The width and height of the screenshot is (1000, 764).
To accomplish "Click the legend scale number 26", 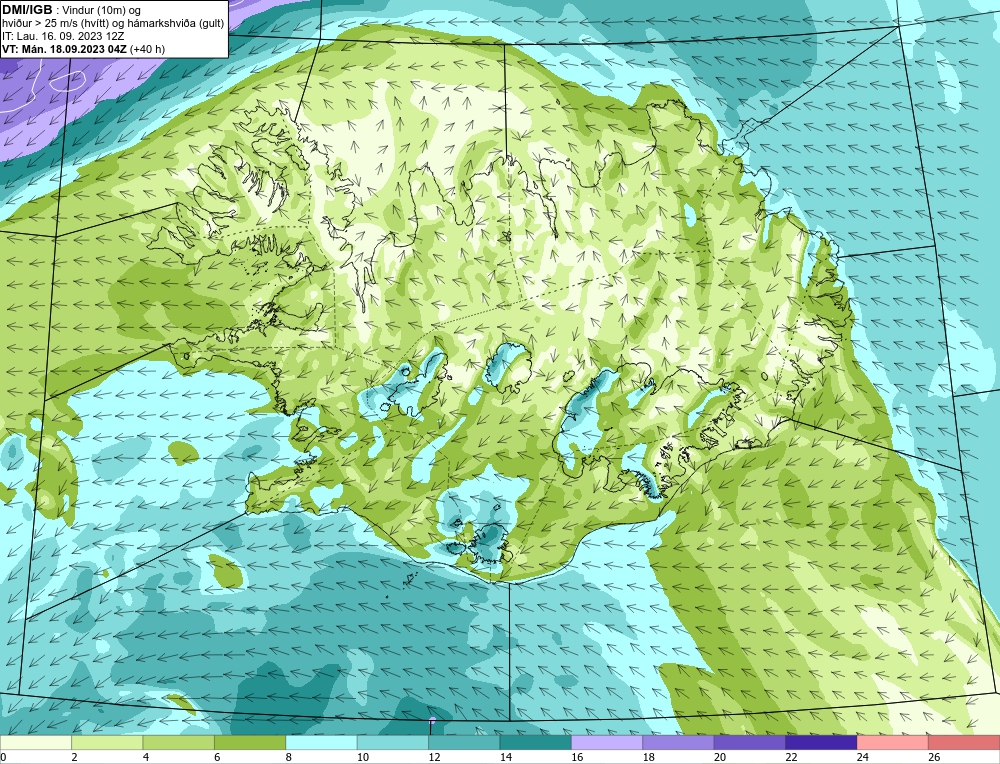I will click(x=934, y=757).
